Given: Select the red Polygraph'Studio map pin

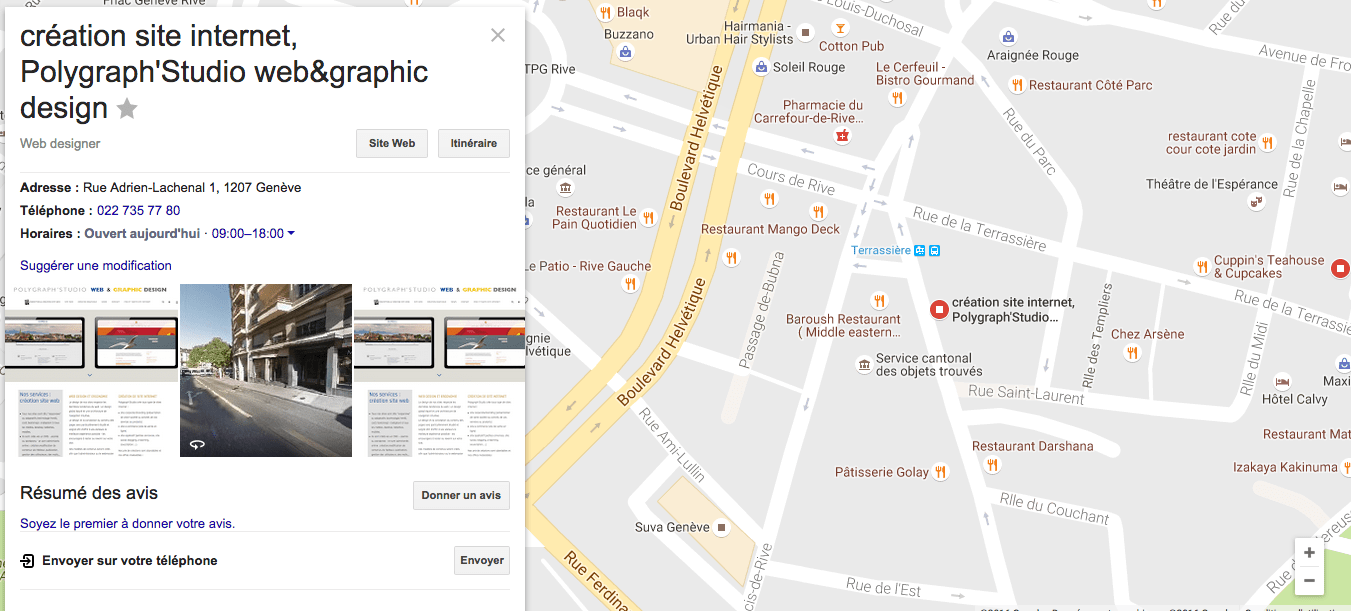Looking at the screenshot, I should (x=938, y=310).
